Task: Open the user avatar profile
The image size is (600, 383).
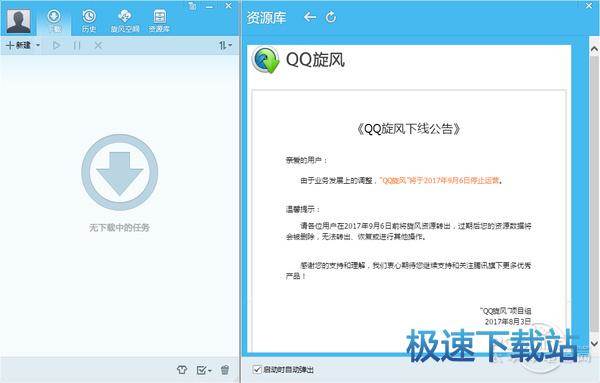Action: (x=18, y=21)
